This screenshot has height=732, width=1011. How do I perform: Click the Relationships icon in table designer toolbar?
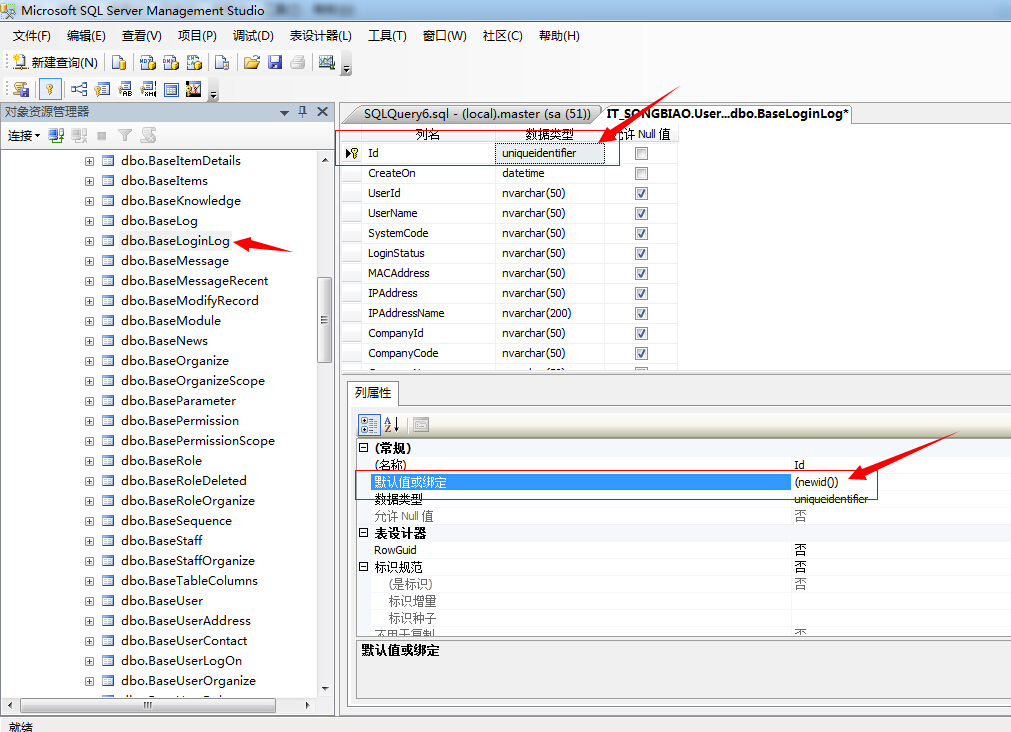[x=79, y=89]
